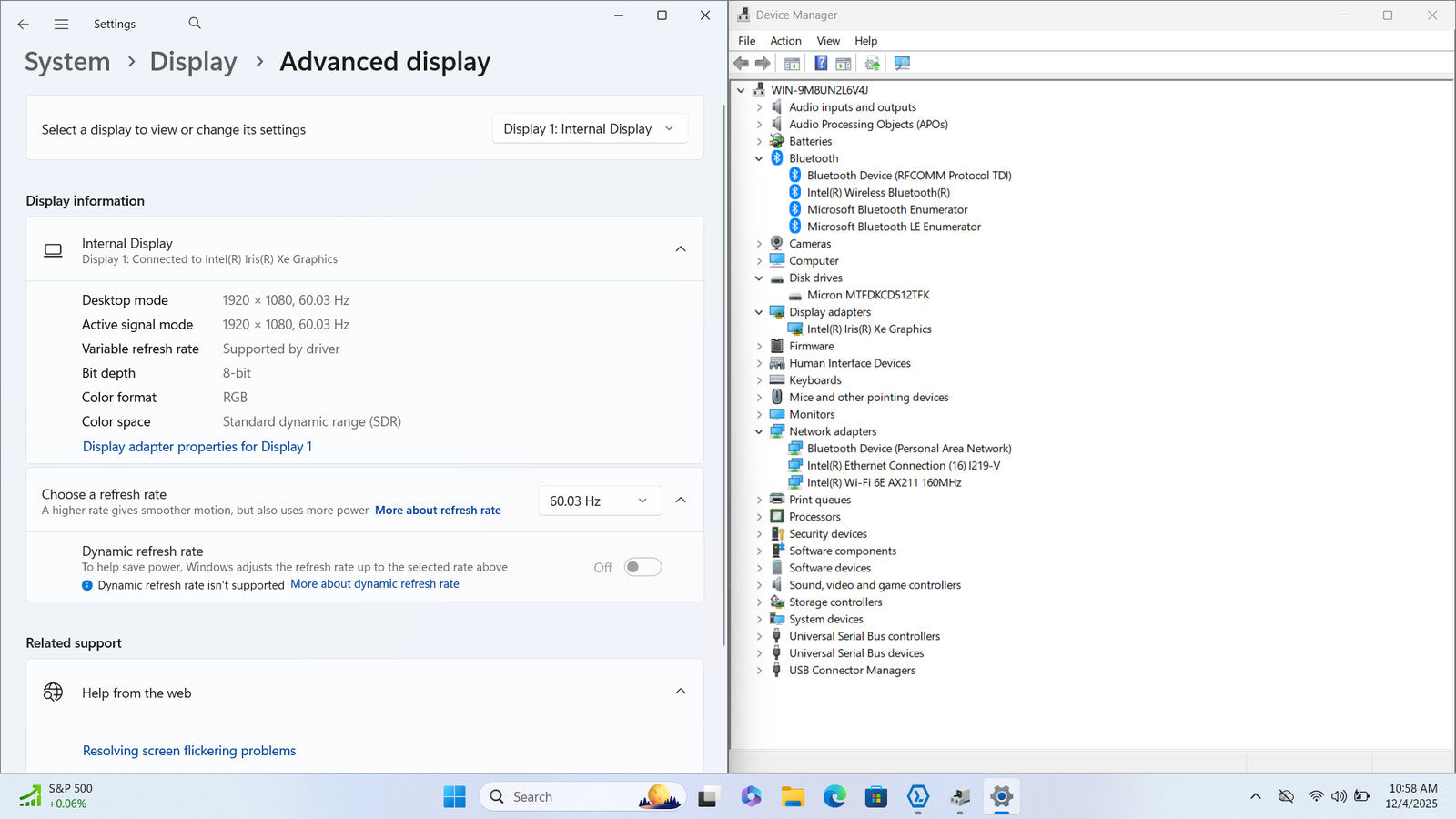The image size is (1456, 819).
Task: Toggle the Dynamic refresh rate switch
Action: click(642, 567)
